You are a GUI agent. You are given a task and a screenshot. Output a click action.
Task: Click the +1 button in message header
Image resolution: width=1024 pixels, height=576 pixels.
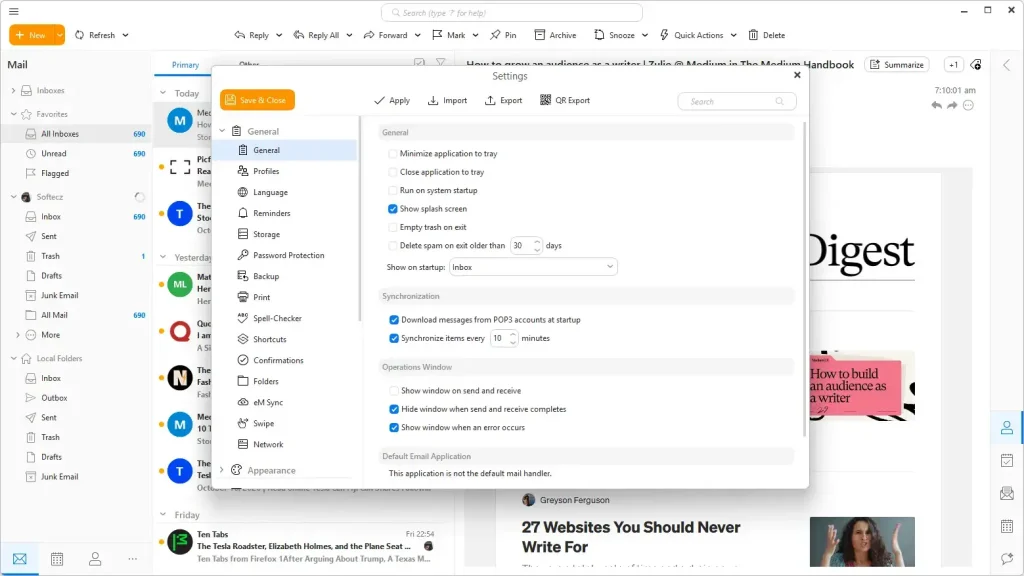click(953, 65)
